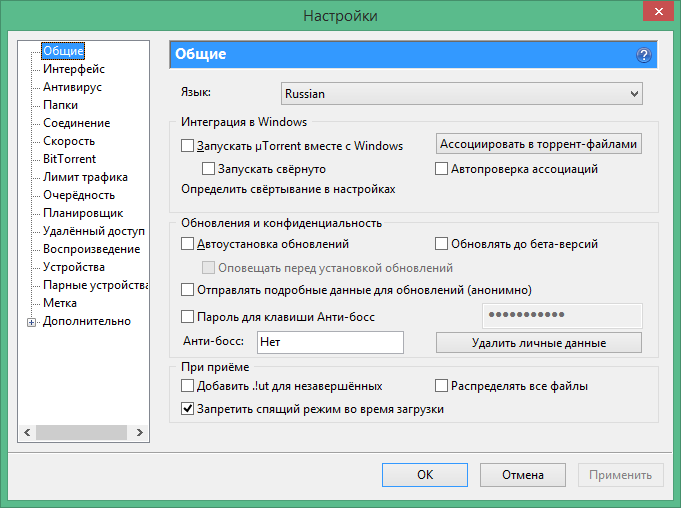Click the Анти-босс password field
The height and width of the screenshot is (508, 681).
click(x=562, y=316)
